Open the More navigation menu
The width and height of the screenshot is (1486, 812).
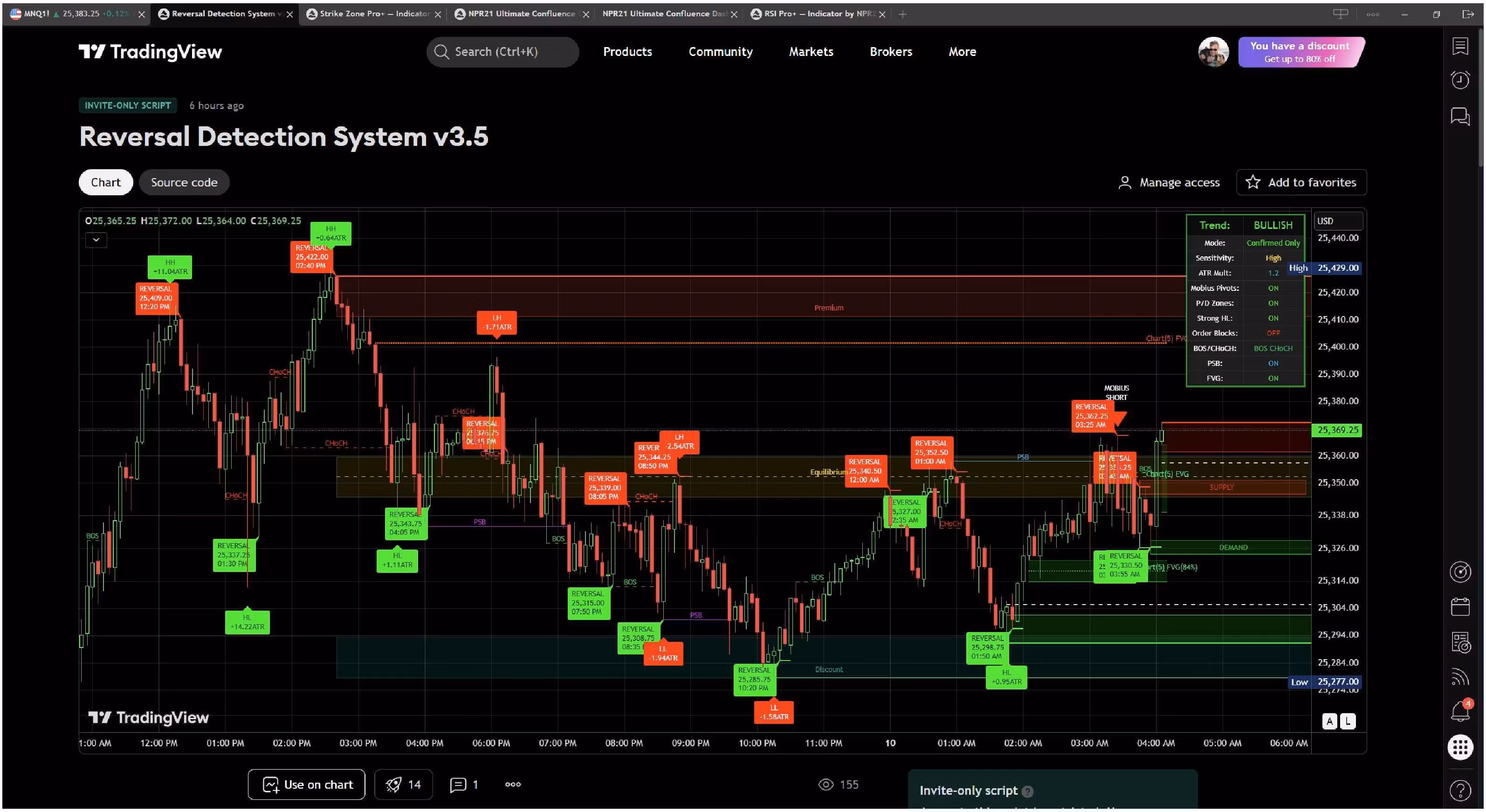(961, 51)
